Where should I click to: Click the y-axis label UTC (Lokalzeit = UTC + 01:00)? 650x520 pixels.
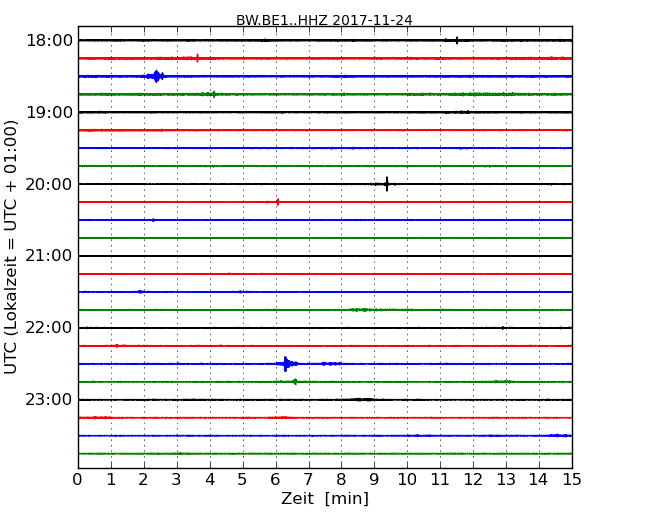tap(10, 247)
